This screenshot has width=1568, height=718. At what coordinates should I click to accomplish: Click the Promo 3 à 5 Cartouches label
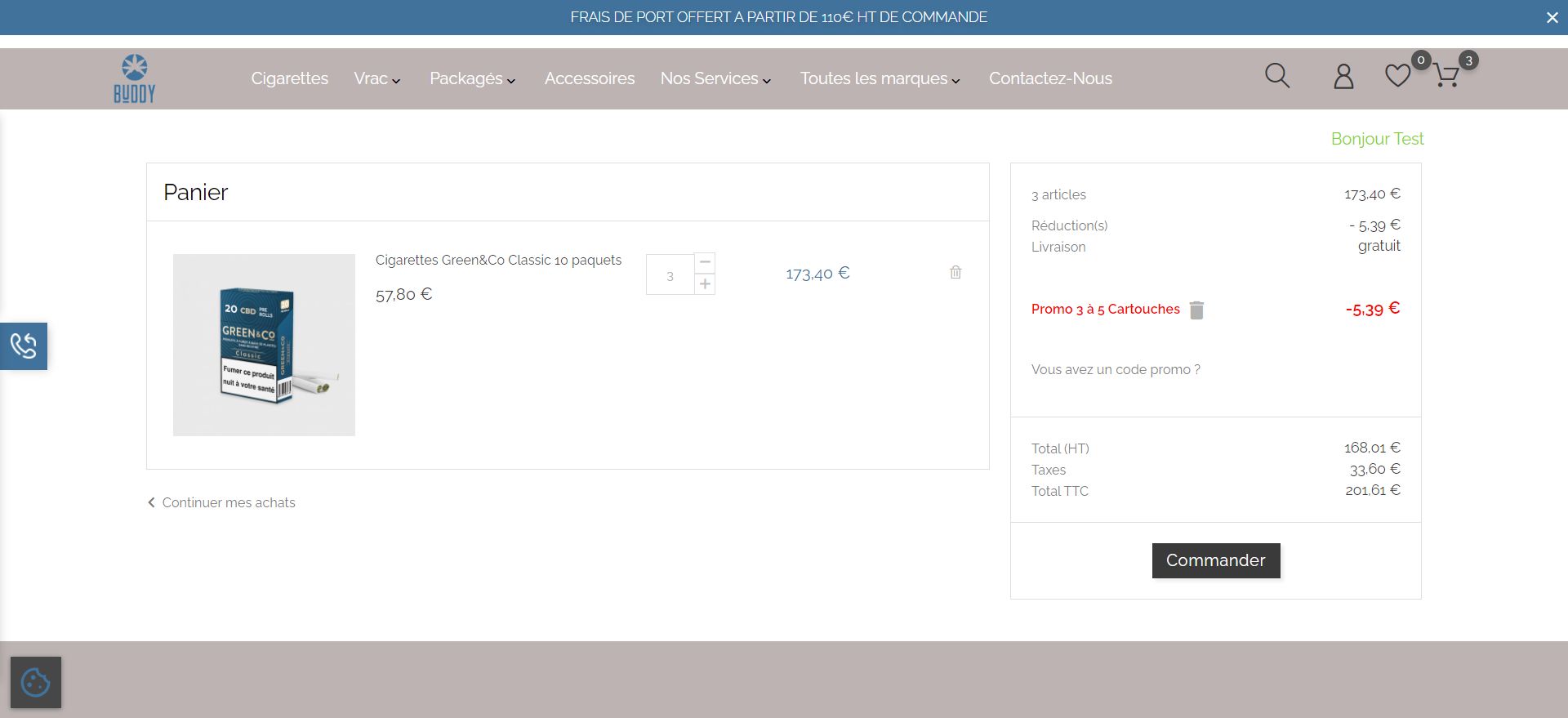1105,309
